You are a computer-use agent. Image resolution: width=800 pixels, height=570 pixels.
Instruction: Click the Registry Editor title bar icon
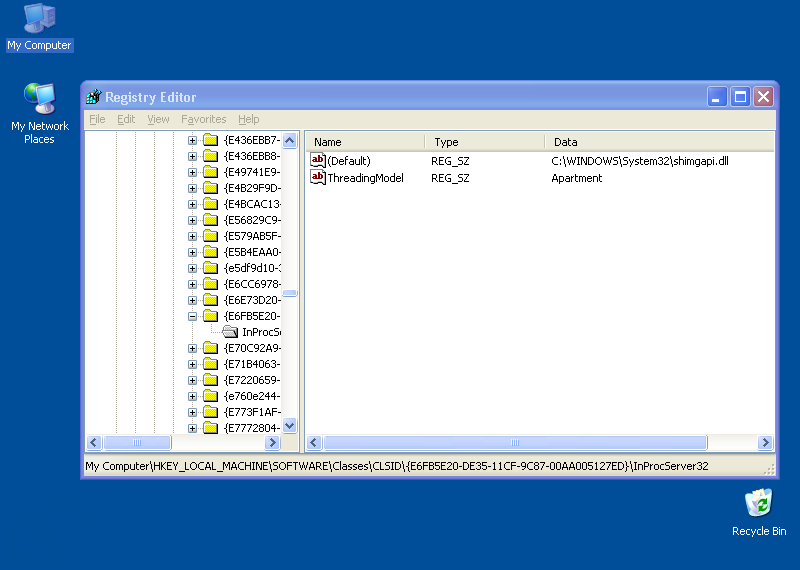(94, 96)
